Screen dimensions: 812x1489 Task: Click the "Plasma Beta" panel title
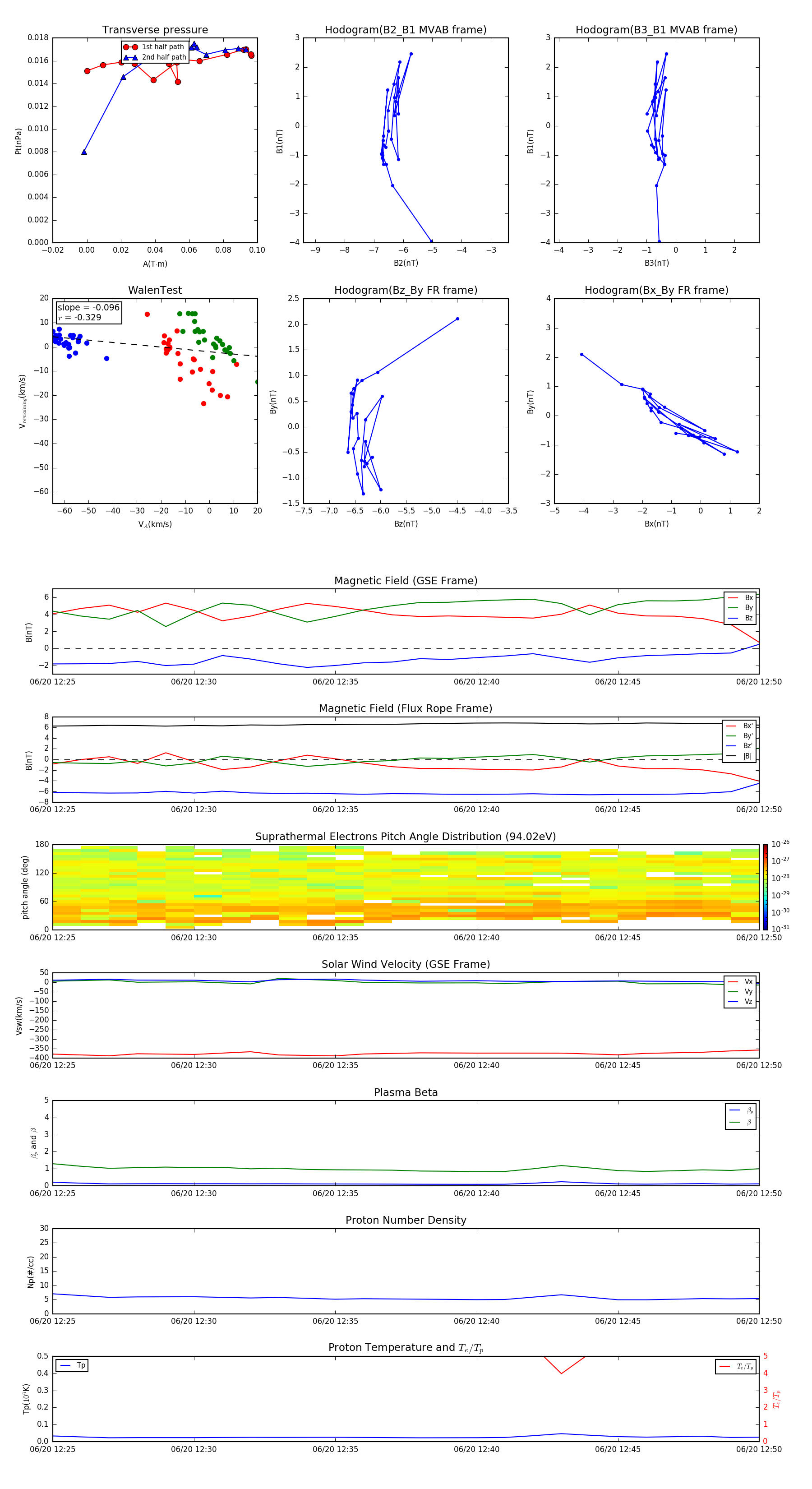pyautogui.click(x=406, y=1092)
